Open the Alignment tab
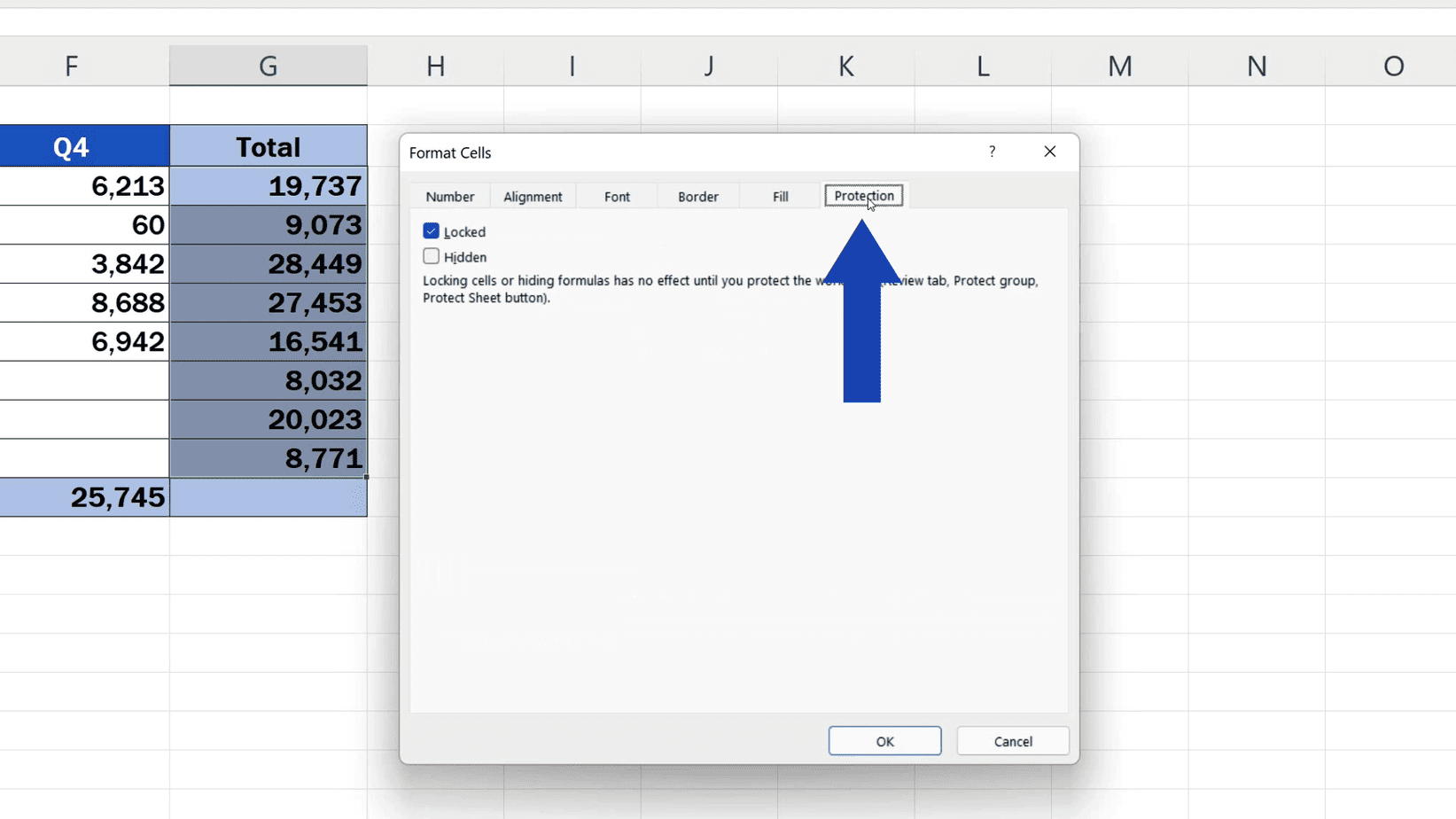The height and width of the screenshot is (819, 1456). [532, 196]
